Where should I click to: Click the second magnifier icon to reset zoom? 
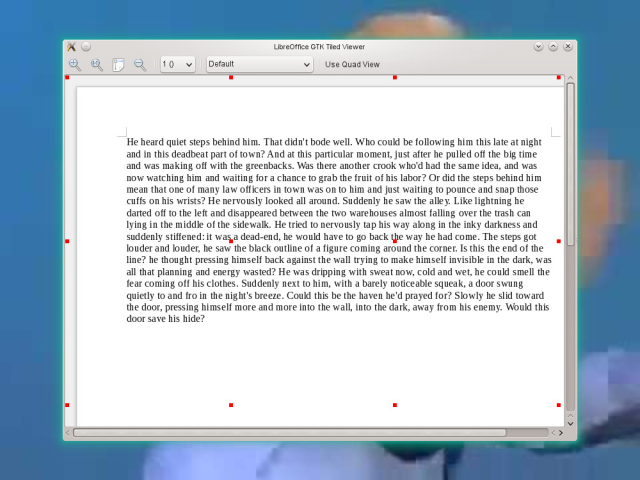tap(97, 65)
